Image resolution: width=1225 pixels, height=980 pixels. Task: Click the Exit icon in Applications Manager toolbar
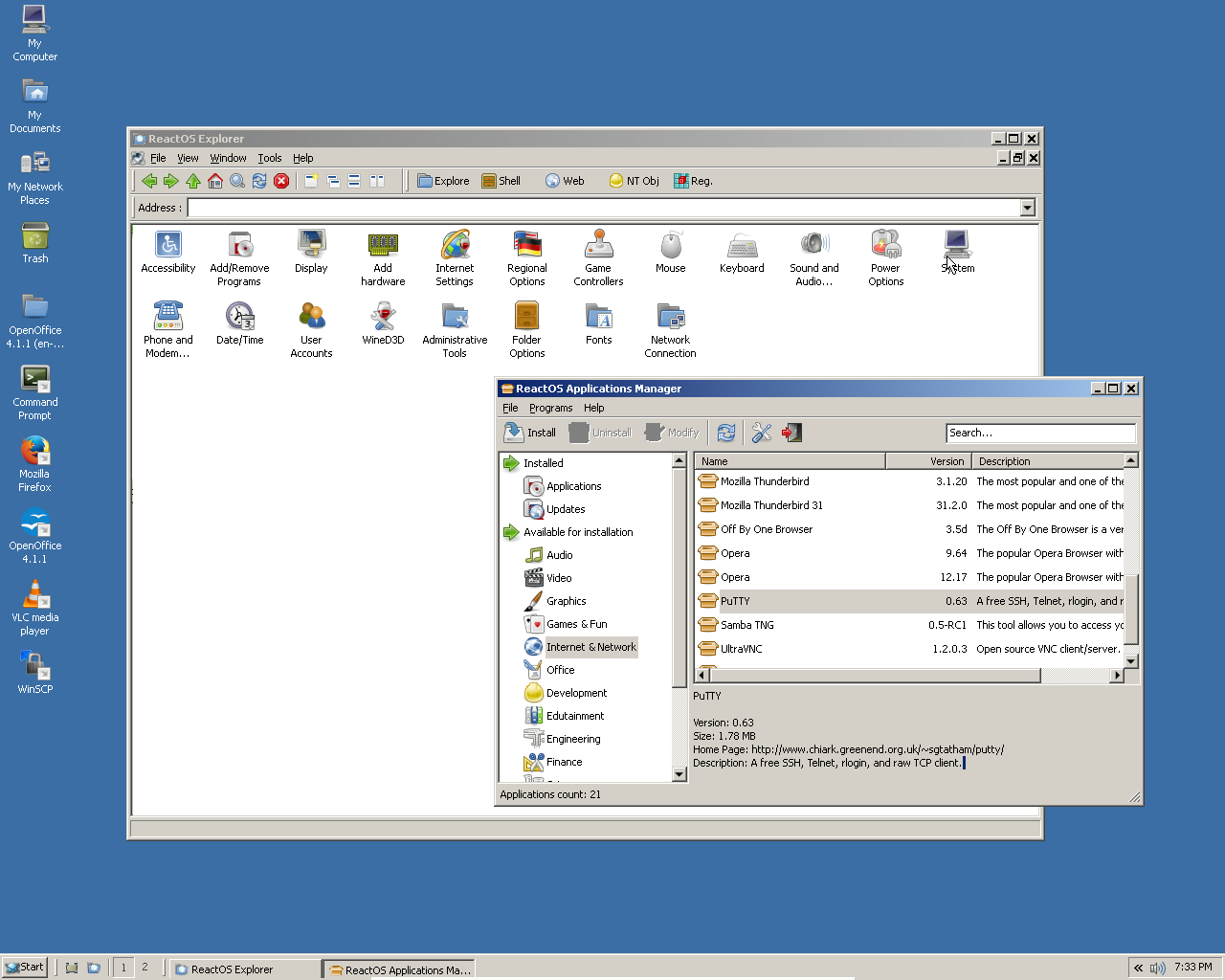[x=791, y=433]
